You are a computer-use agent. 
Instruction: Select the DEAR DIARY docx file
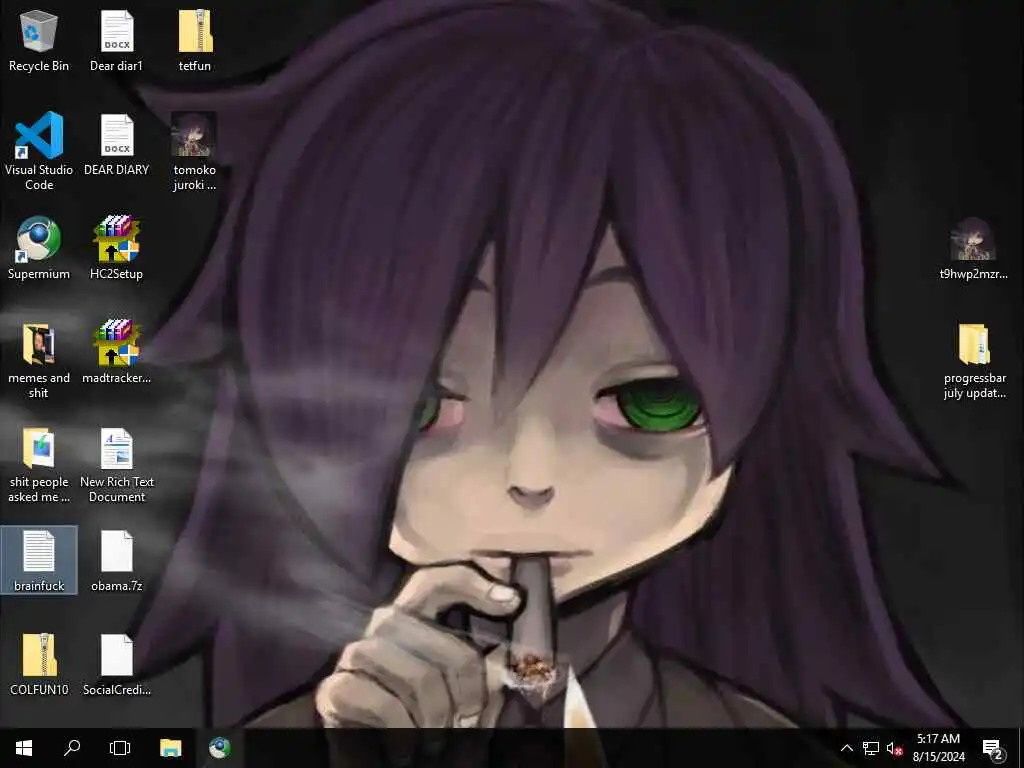pos(116,145)
